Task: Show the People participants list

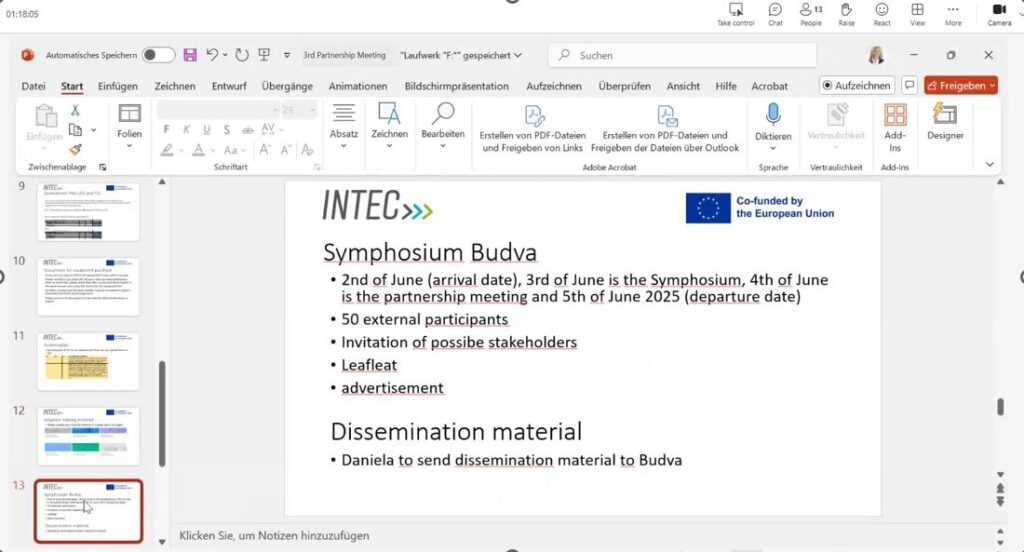Action: tap(811, 14)
